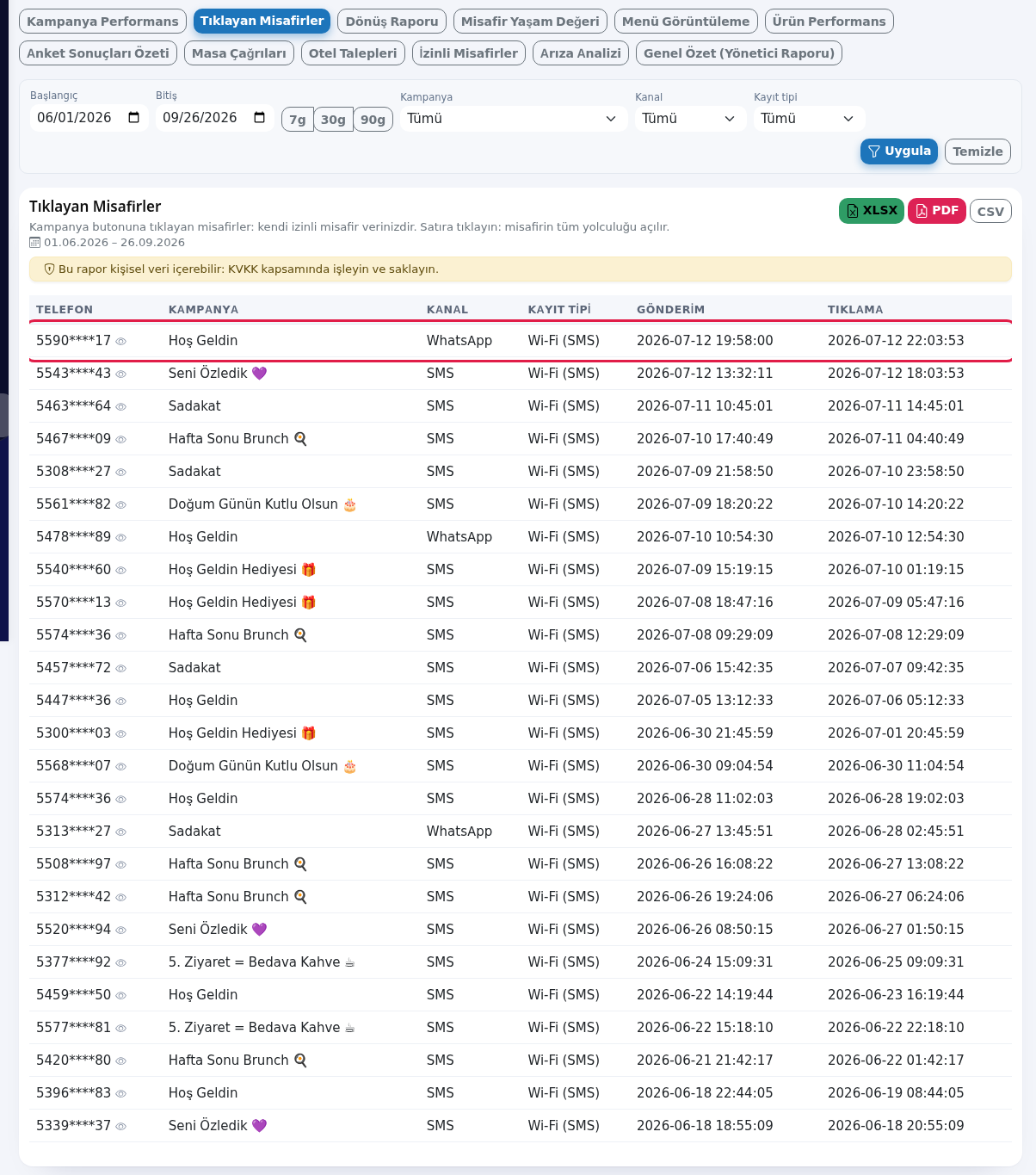The height and width of the screenshot is (1175, 1036).
Task: Go to Misafir Yaşam Değeri tab
Action: 530,22
